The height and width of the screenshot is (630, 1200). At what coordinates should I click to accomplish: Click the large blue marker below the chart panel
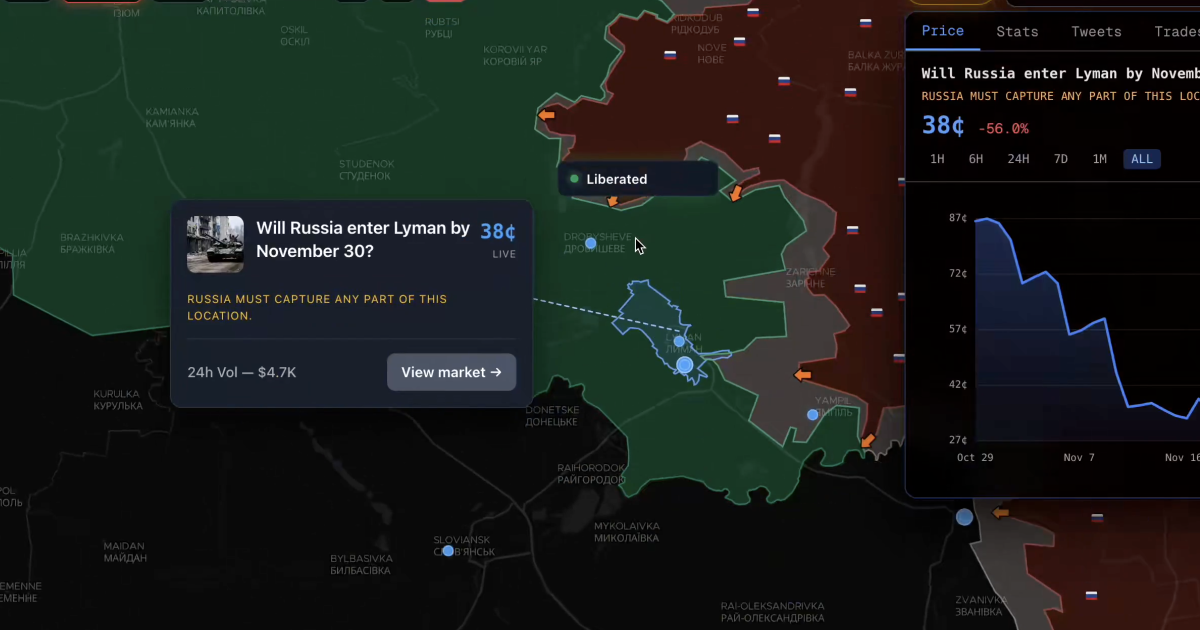[x=964, y=517]
